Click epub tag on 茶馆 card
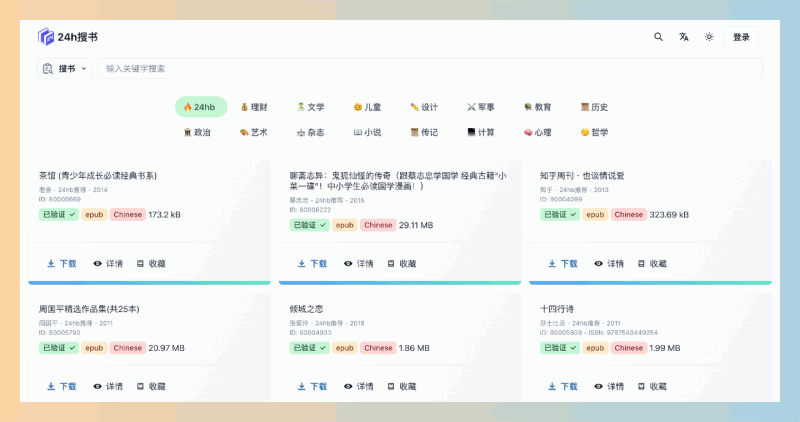Viewport: 800px width, 422px height. coord(94,215)
